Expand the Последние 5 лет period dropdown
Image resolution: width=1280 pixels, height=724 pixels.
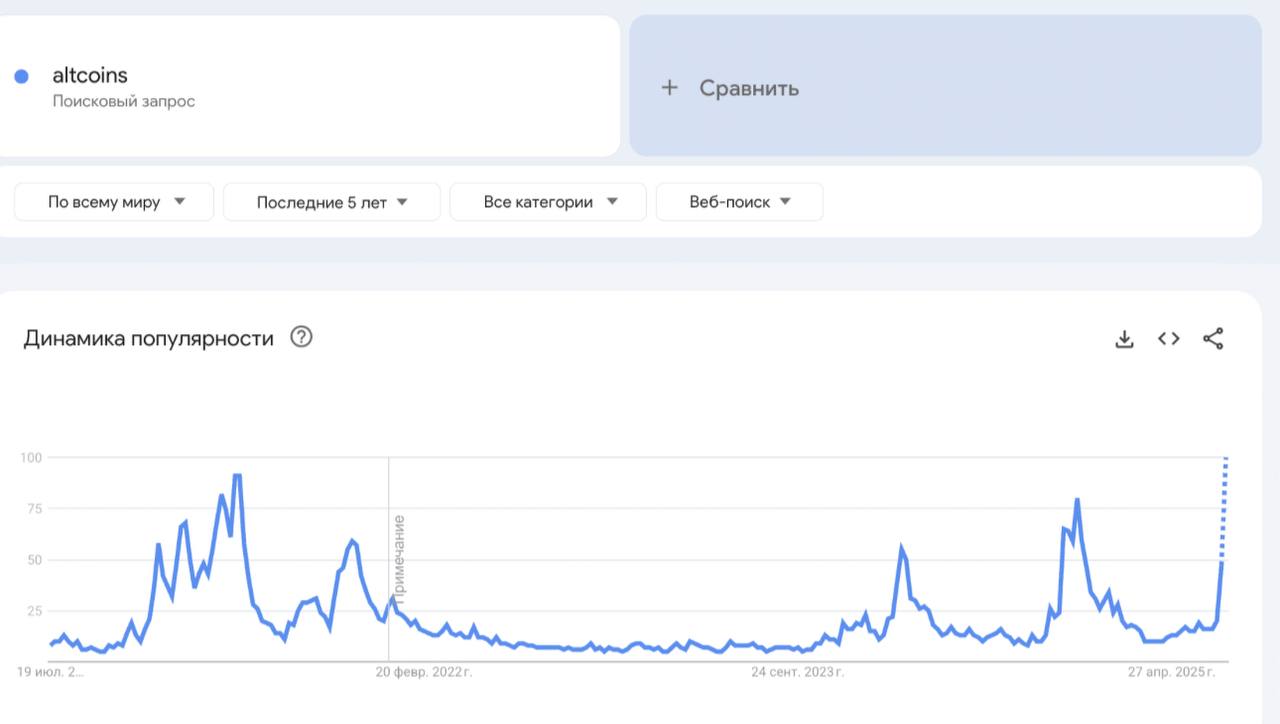point(332,202)
